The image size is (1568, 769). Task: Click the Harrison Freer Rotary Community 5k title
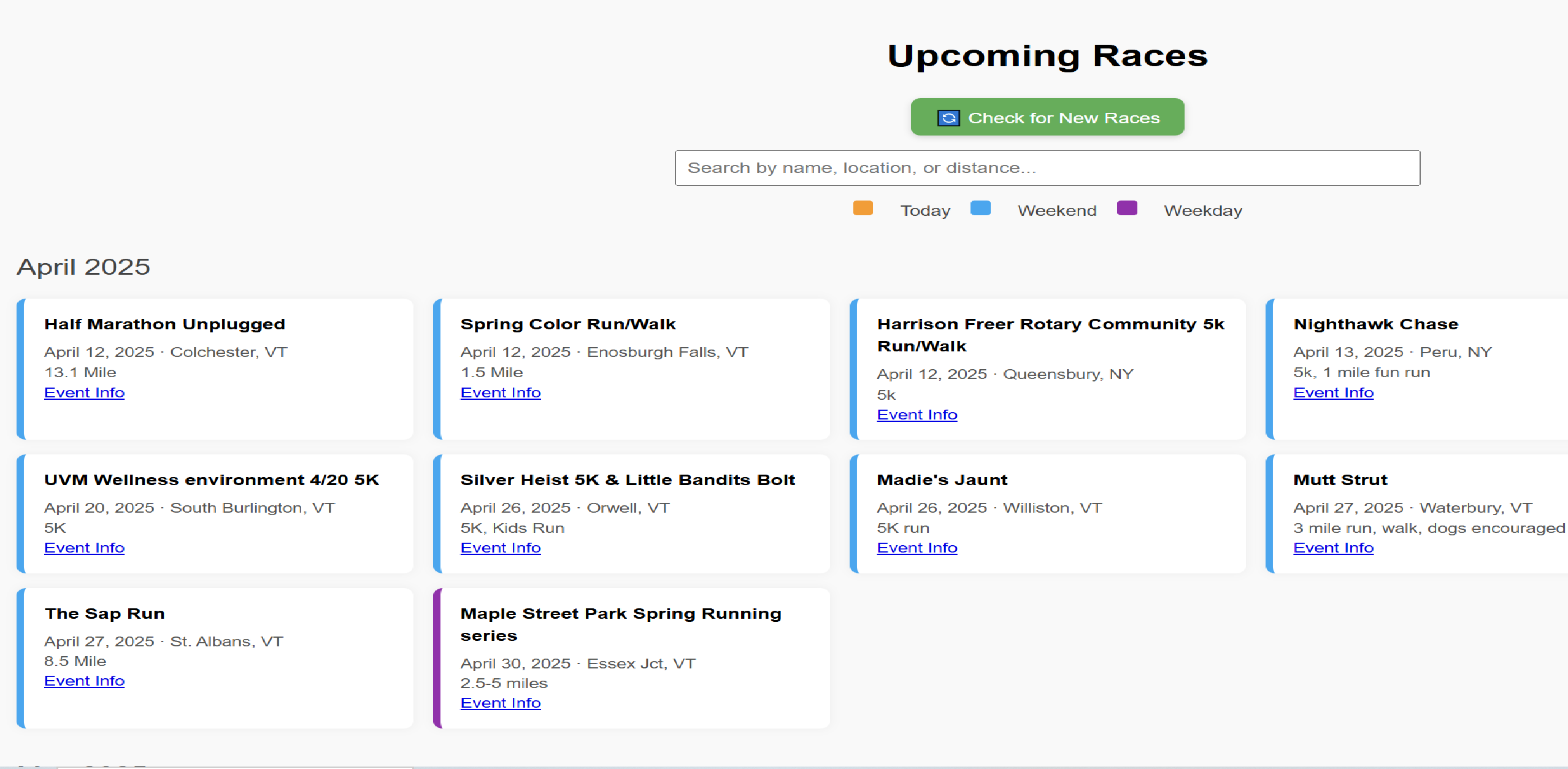tap(1051, 335)
